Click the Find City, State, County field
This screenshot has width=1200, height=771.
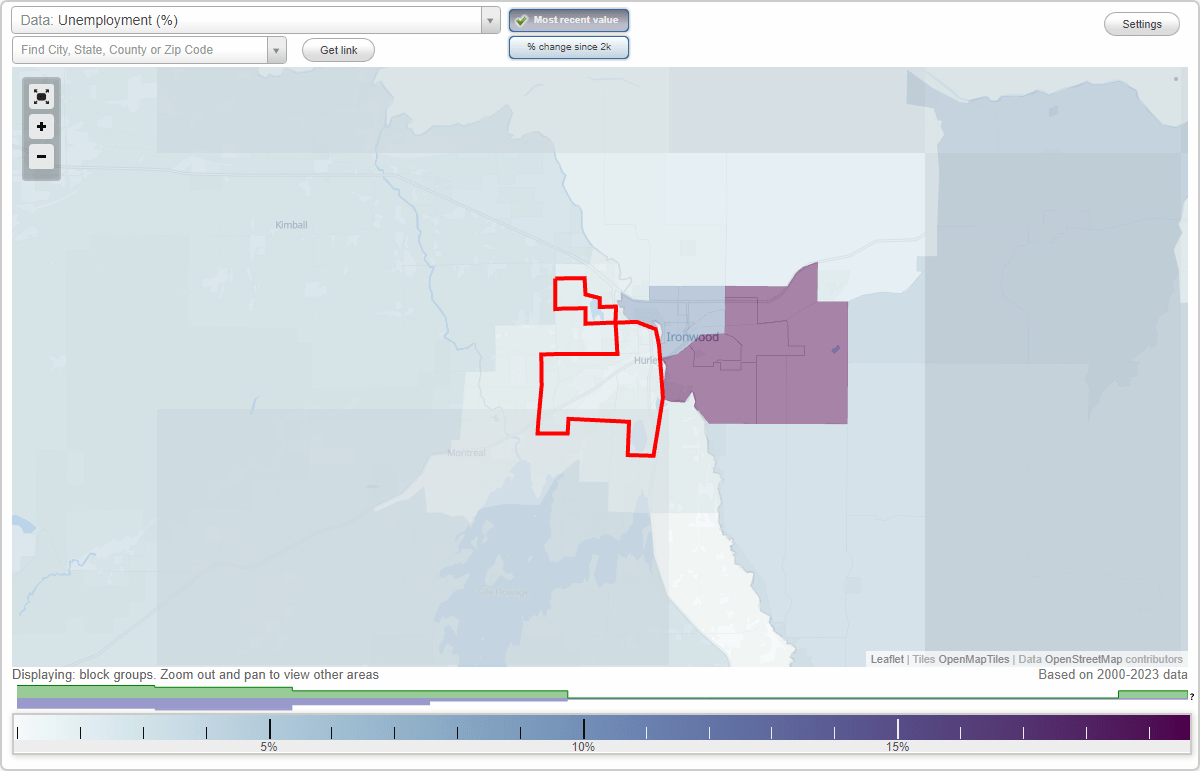140,50
